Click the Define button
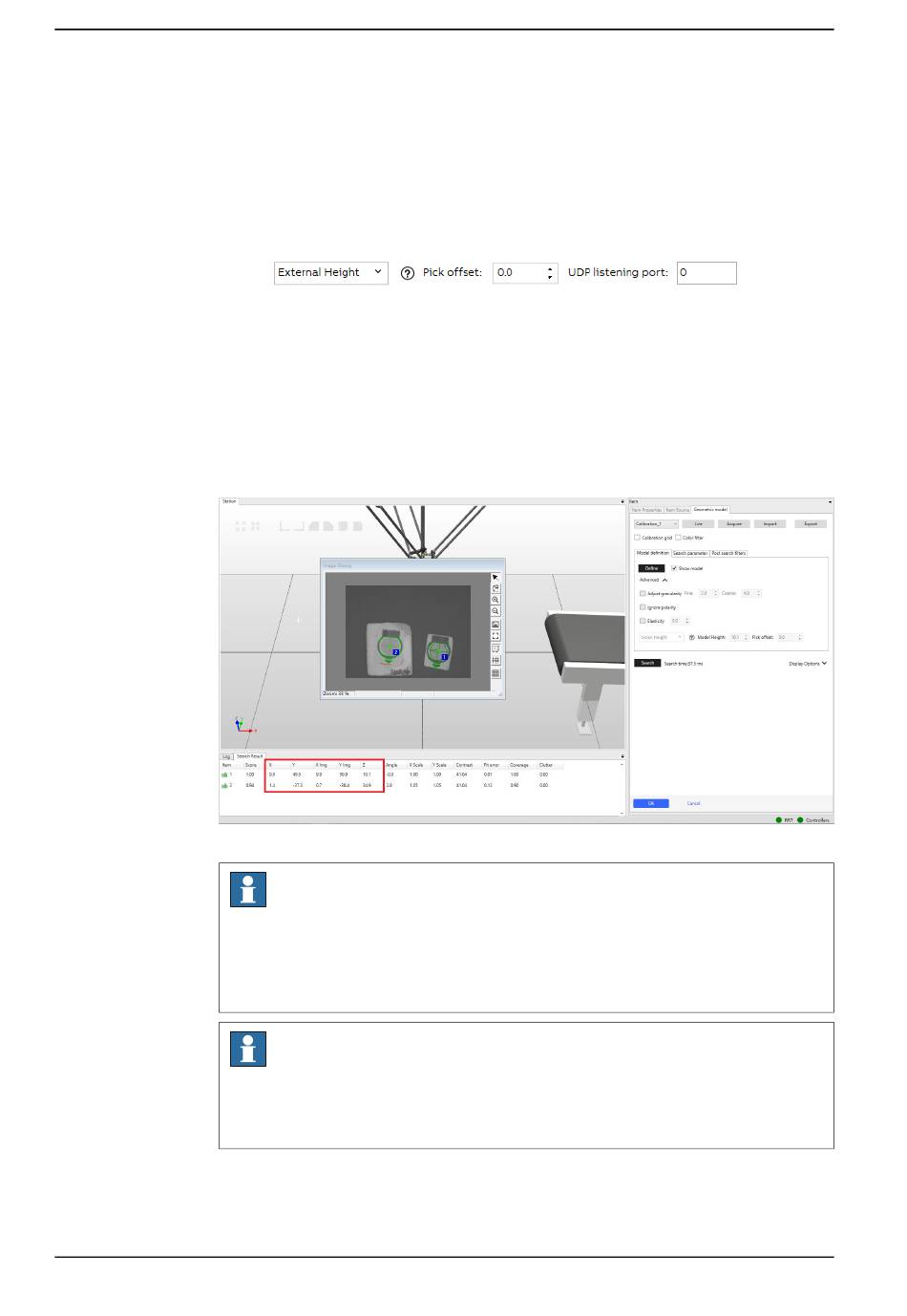 tap(651, 568)
